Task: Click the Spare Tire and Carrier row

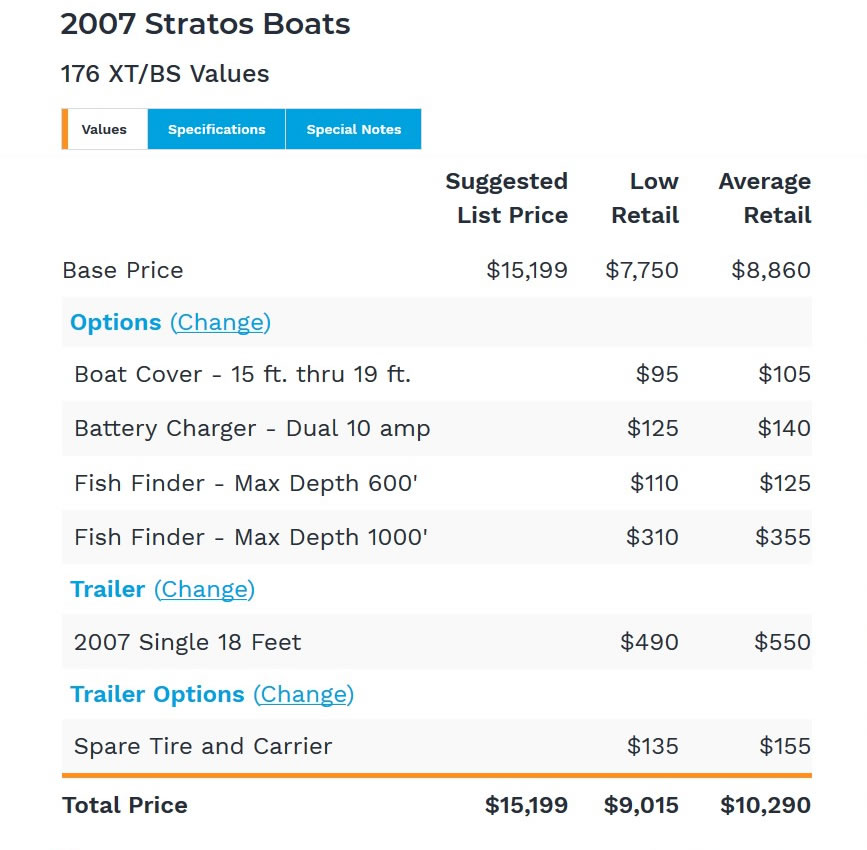Action: 437,746
